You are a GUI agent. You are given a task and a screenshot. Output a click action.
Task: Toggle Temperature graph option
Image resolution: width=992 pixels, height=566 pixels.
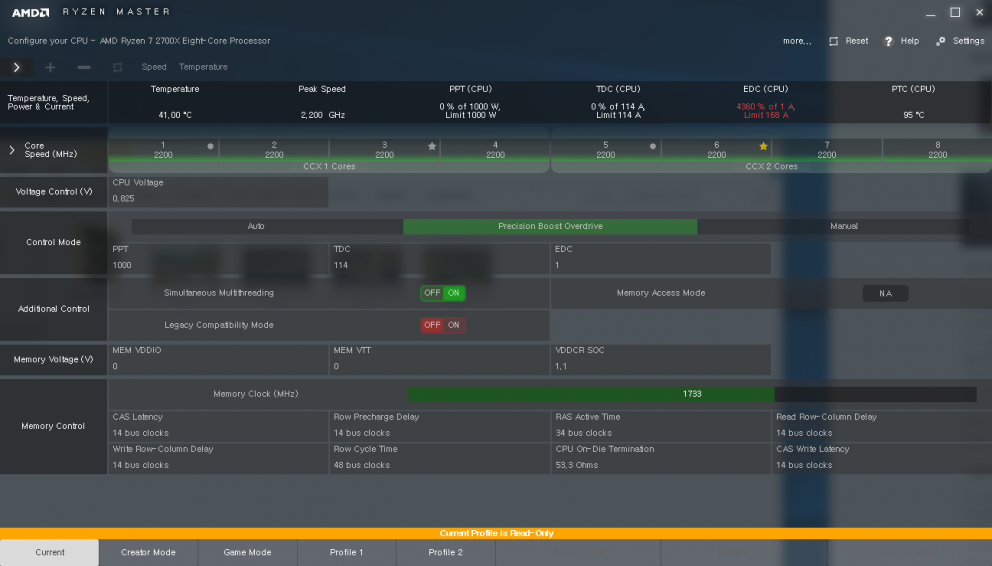pyautogui.click(x=203, y=67)
